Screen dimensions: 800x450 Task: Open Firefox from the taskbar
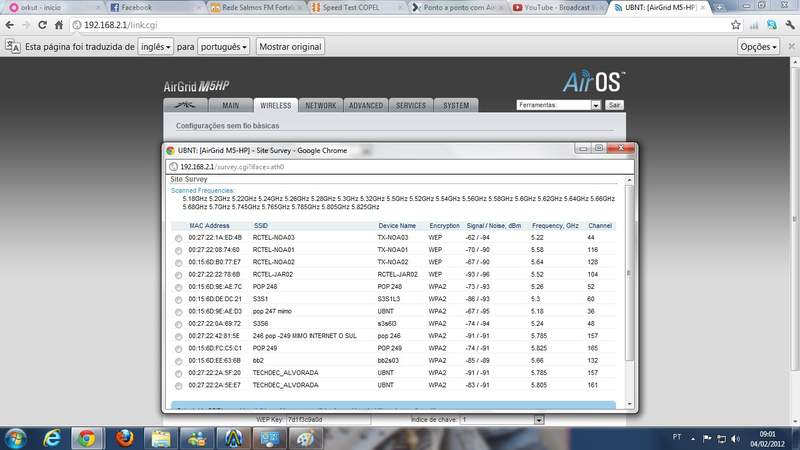tap(124, 438)
